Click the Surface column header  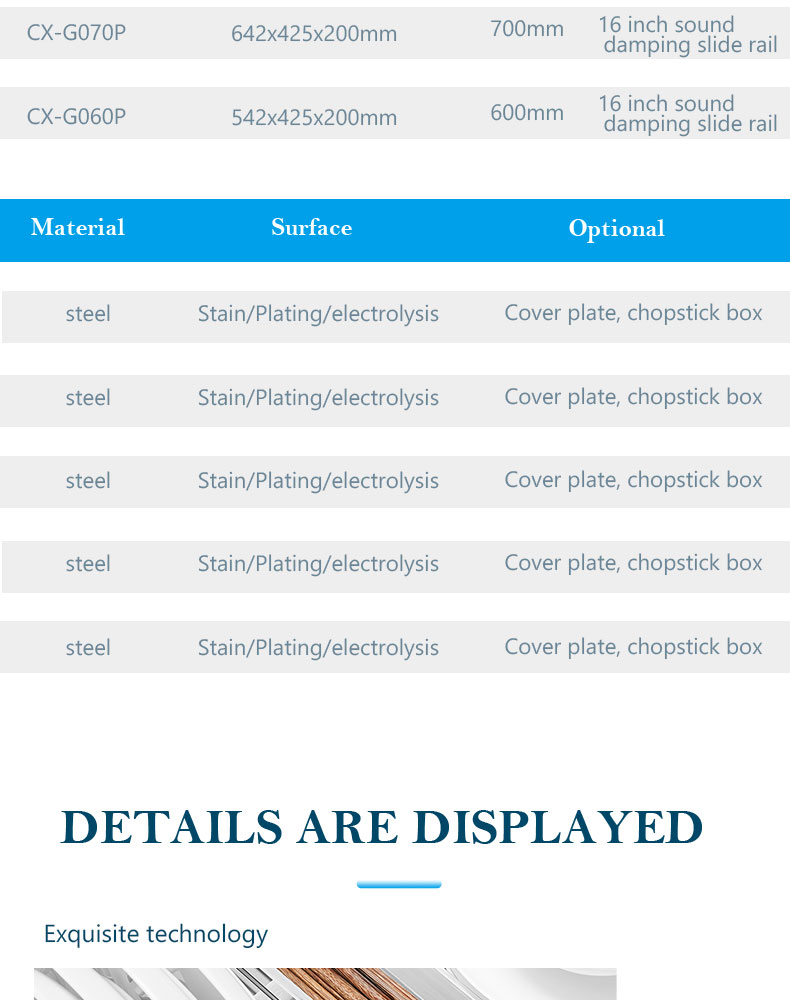(311, 228)
